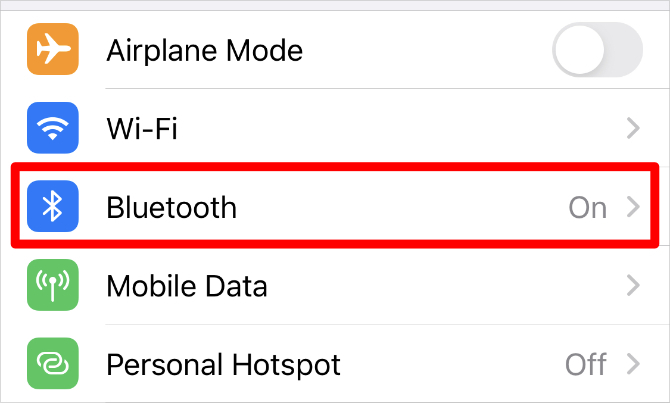Screen dimensions: 670x403
Task: Tap the green Mobile Data antenna icon
Action: tap(53, 285)
